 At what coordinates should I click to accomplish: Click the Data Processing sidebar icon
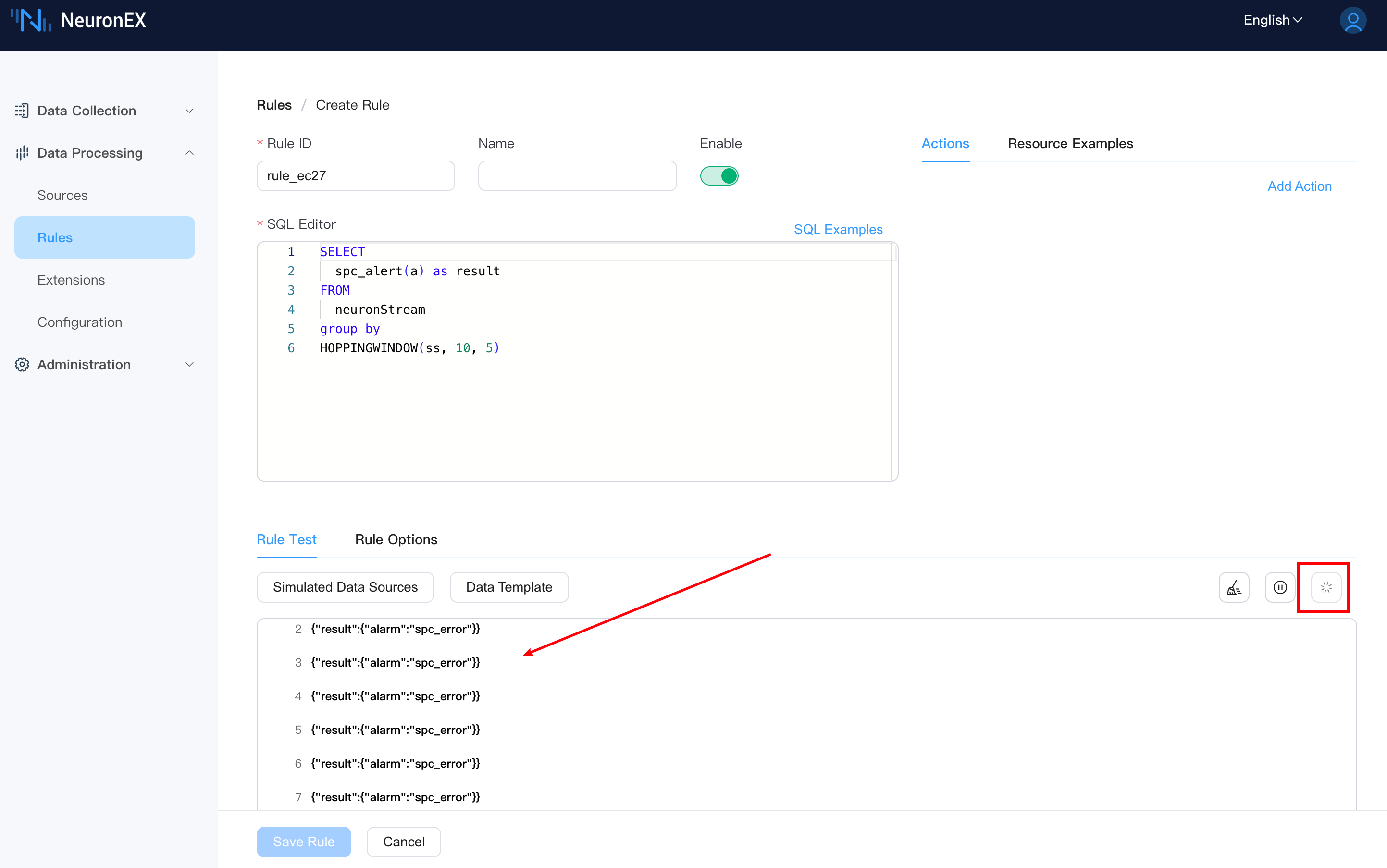tap(22, 153)
